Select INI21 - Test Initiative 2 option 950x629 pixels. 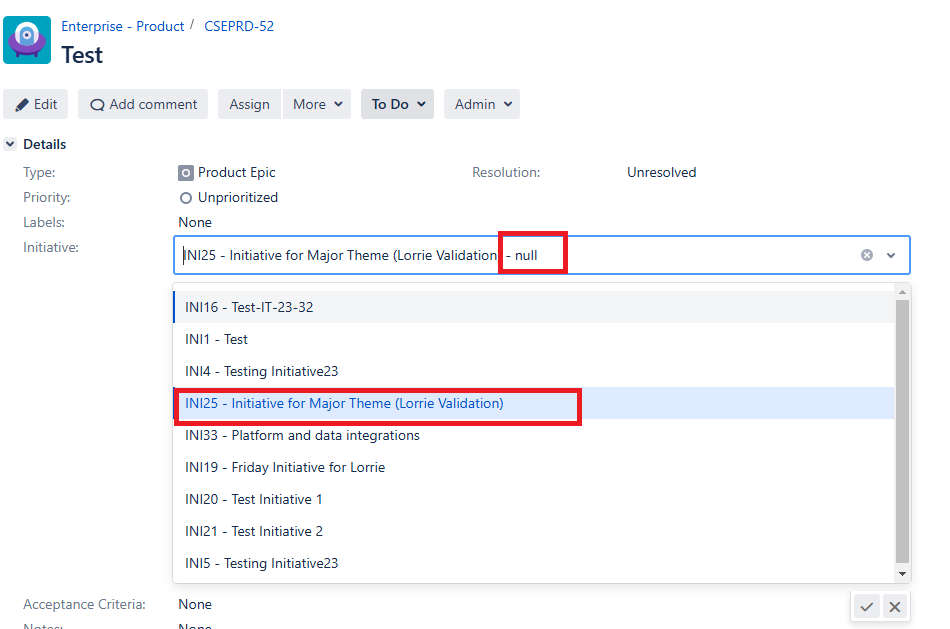pos(534,531)
